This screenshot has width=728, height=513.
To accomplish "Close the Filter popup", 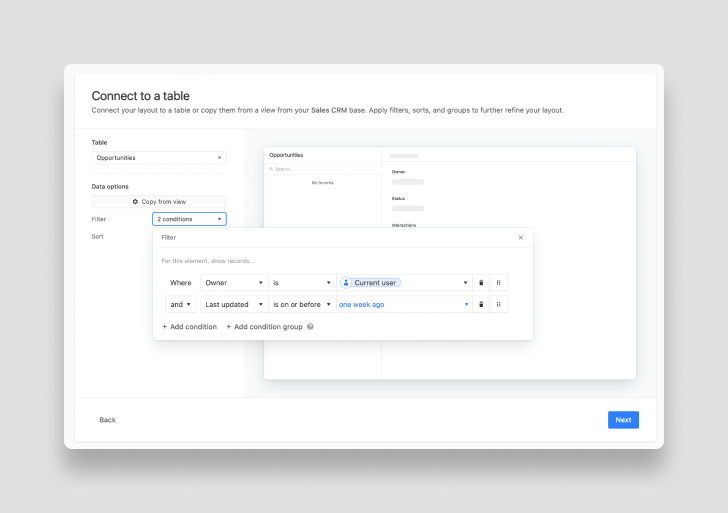I will click(520, 237).
